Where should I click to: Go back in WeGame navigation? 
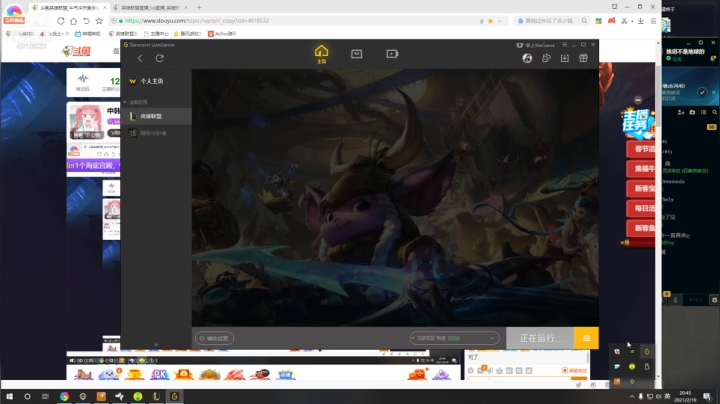140,58
